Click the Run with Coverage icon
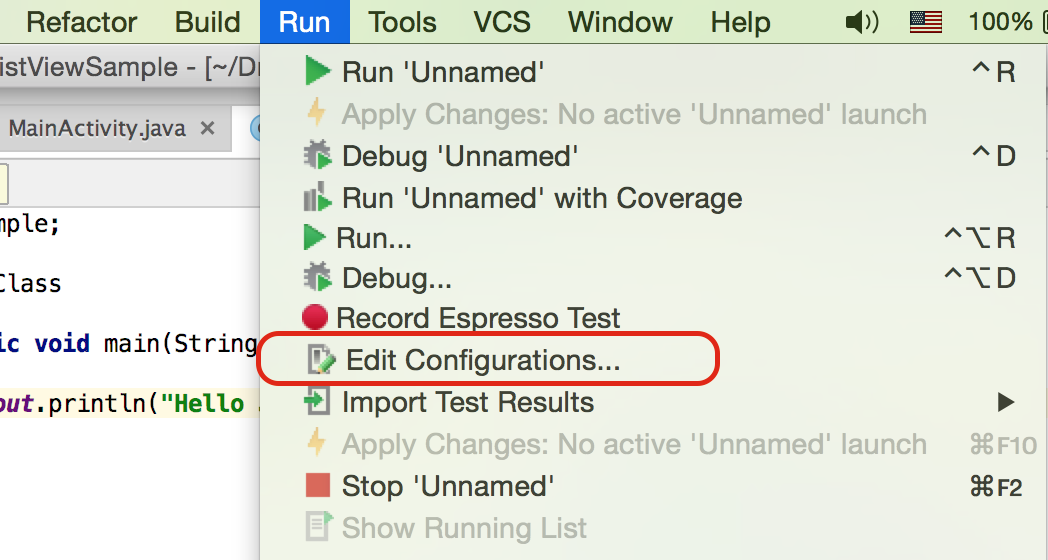The image size is (1048, 560). pyautogui.click(x=317, y=197)
